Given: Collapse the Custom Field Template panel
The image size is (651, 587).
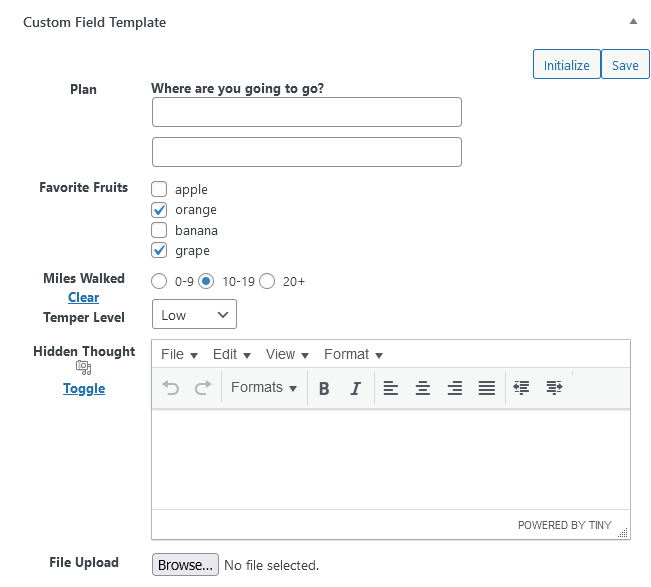Looking at the screenshot, I should coord(633,22).
